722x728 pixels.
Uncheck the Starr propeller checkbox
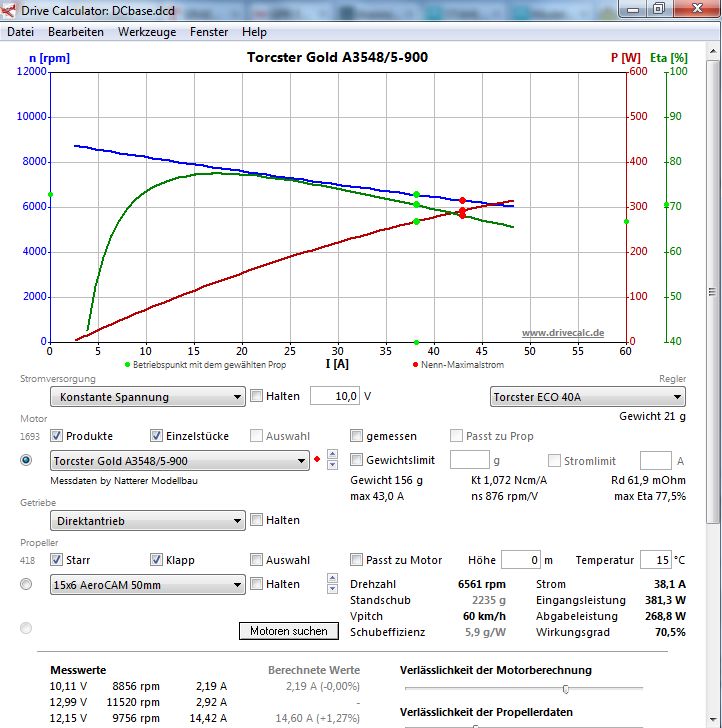(56, 559)
